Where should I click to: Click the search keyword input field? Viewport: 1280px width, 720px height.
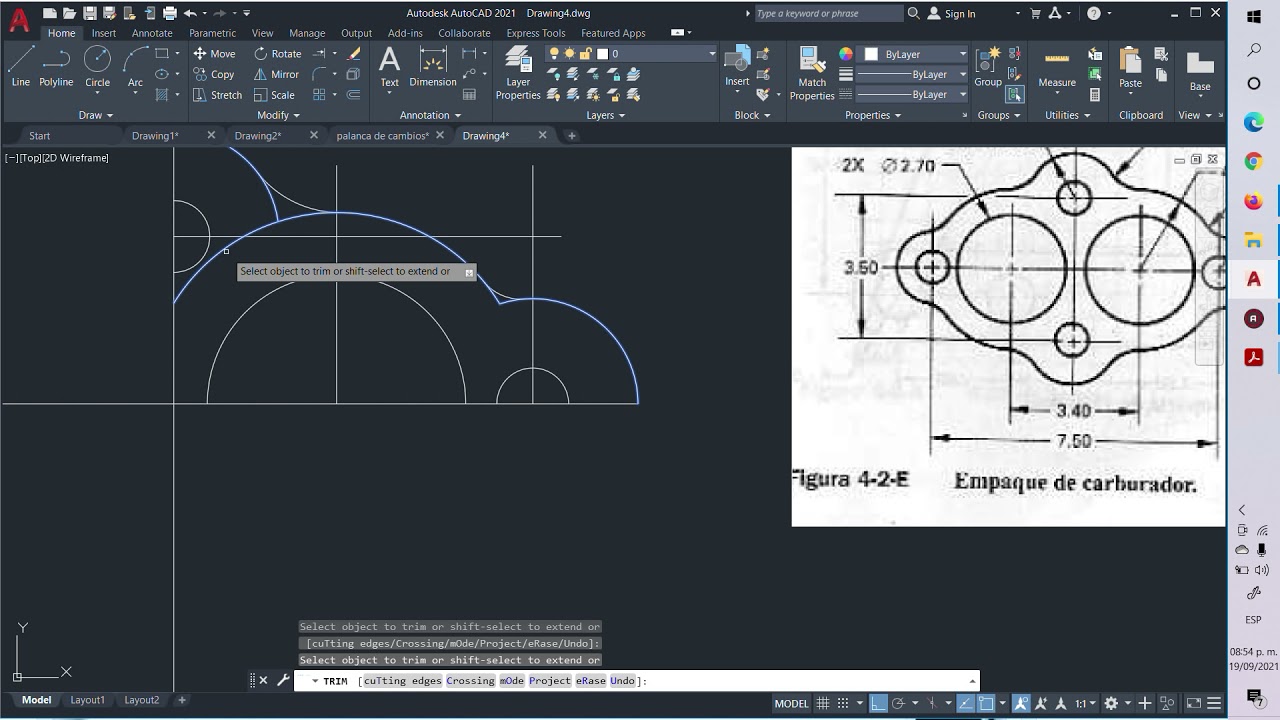[828, 13]
